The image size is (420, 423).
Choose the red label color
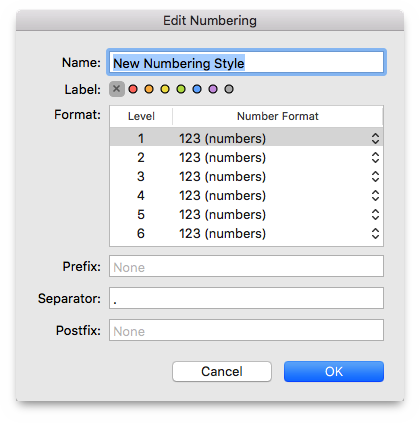(x=133, y=89)
